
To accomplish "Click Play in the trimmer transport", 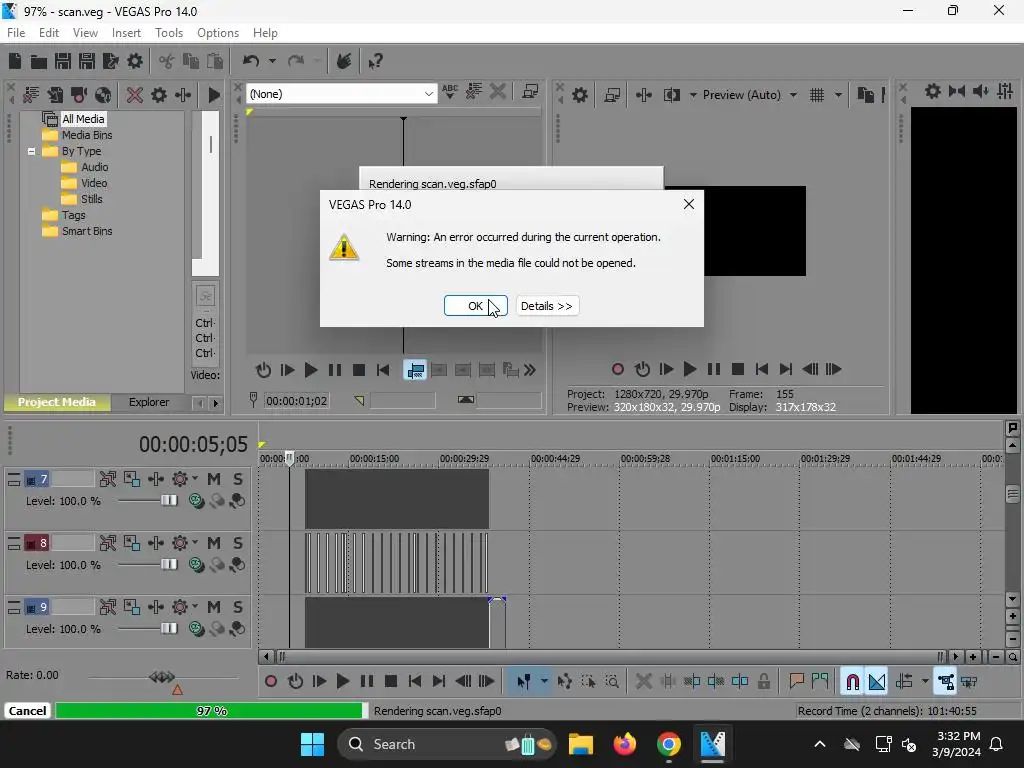I will (x=311, y=370).
